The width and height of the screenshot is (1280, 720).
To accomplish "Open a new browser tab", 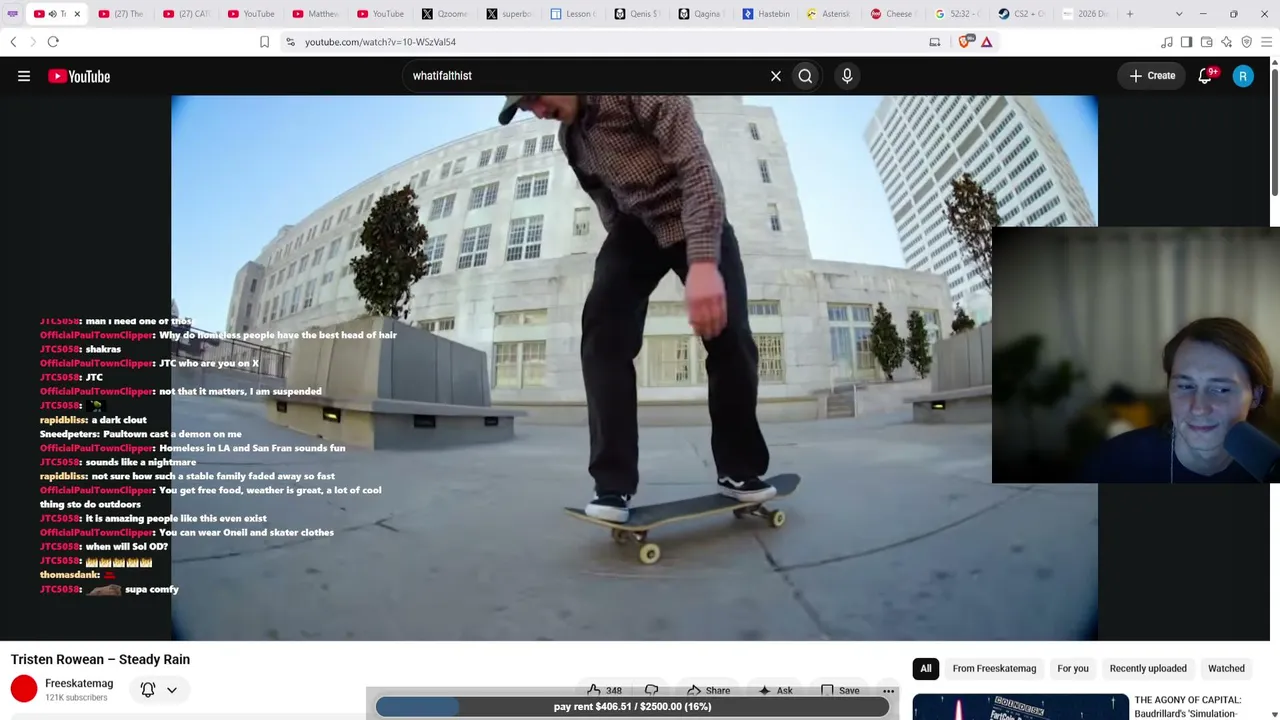I will tap(1130, 14).
